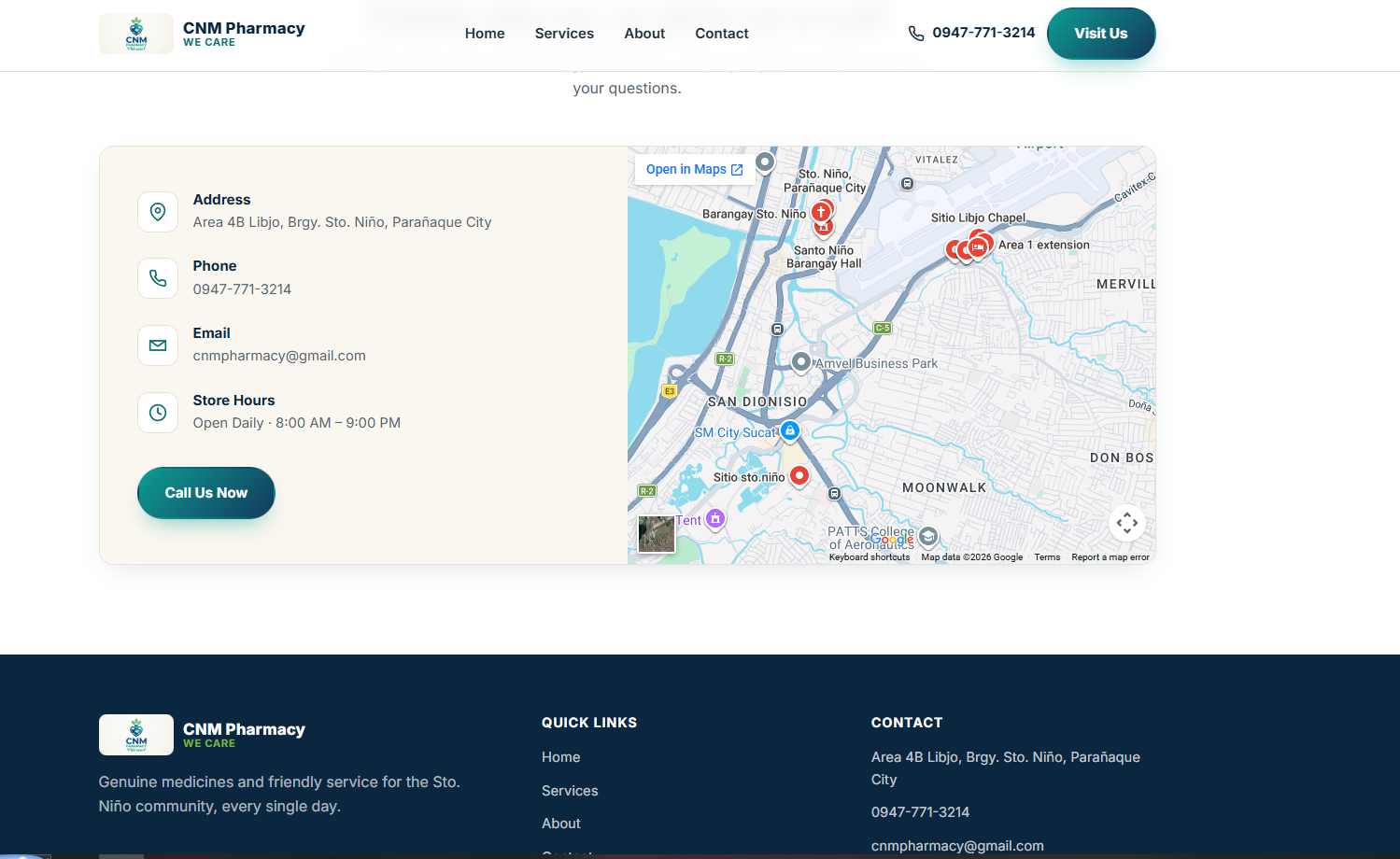Click the Open Daily 8:00 AM – 9:00 PM text
Screen dimensions: 1400x859
[297, 423]
